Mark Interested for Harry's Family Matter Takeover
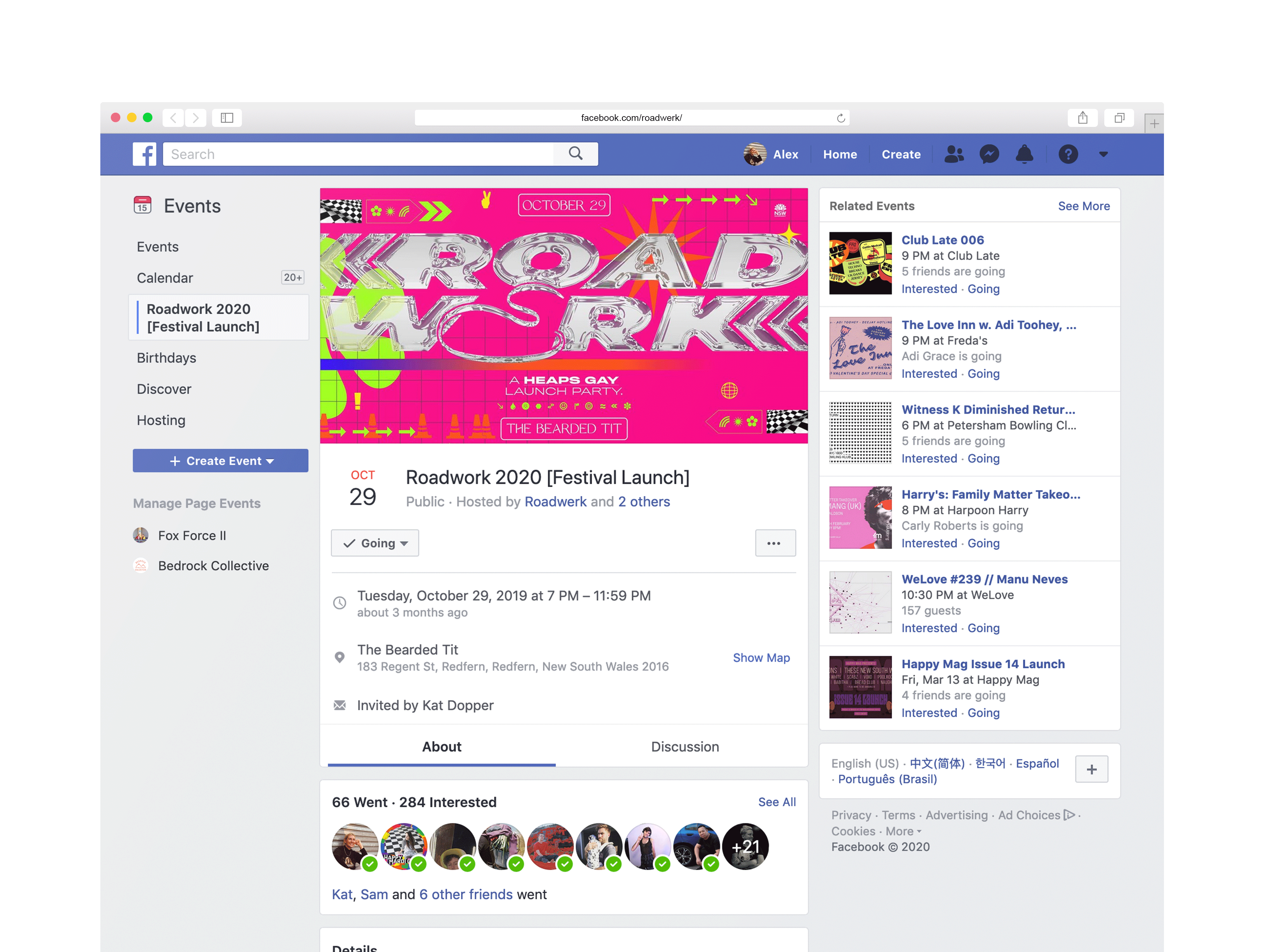Screen dimensions: 1270x952 pos(929,543)
